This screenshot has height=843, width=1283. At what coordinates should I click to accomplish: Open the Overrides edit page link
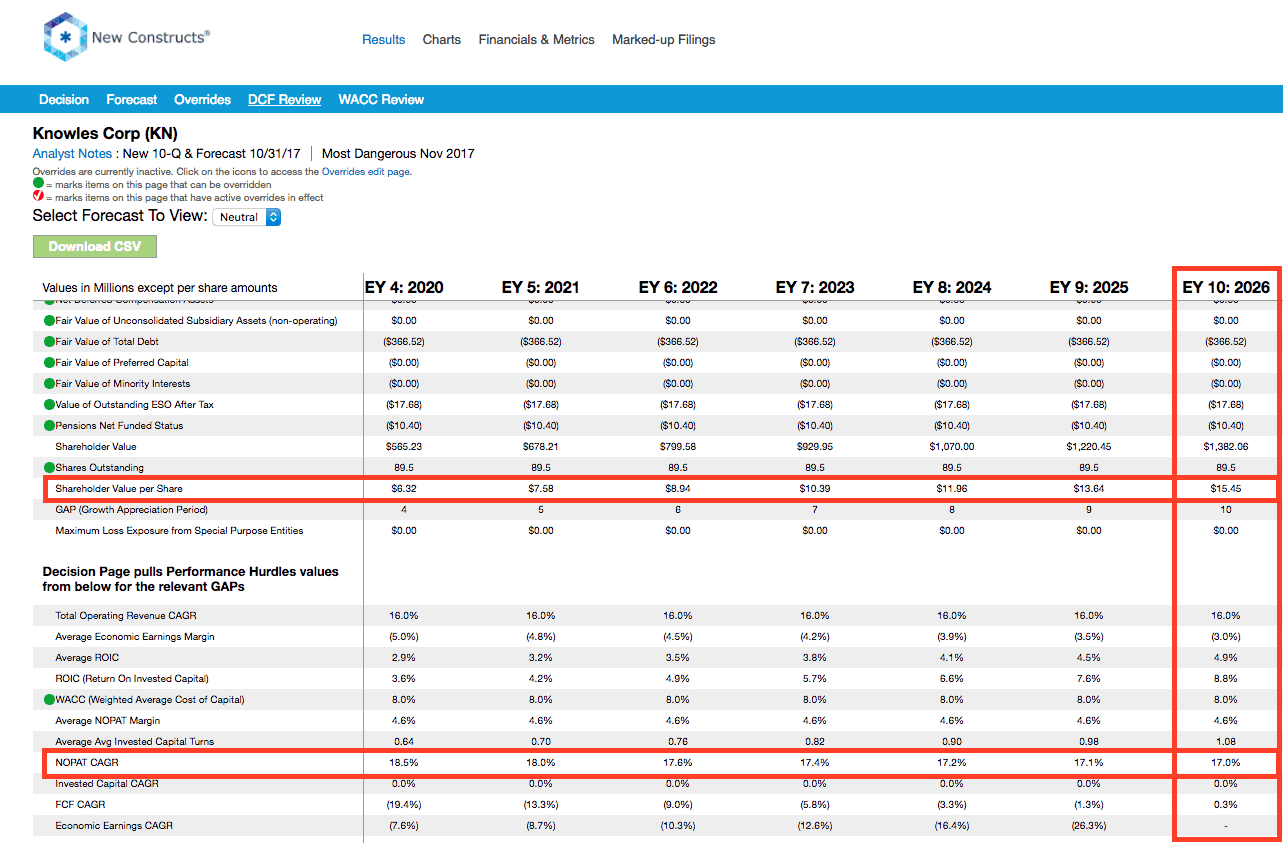[366, 172]
